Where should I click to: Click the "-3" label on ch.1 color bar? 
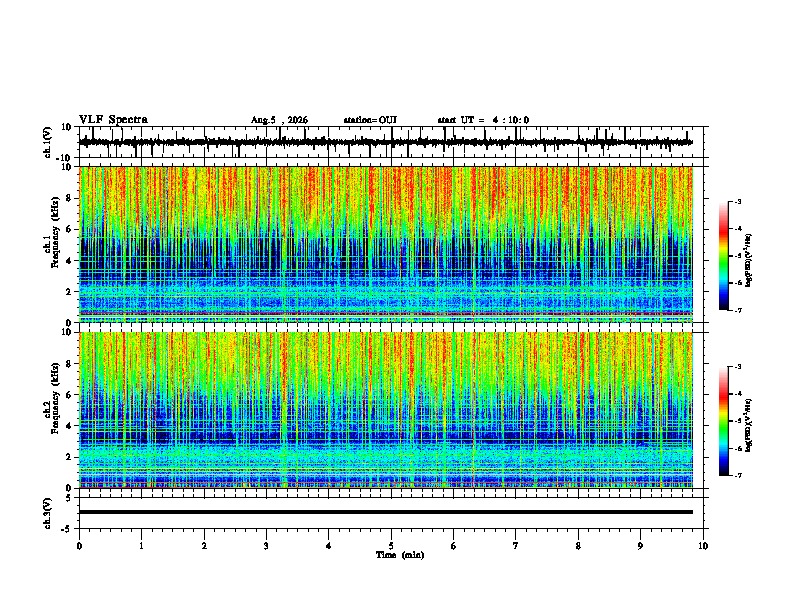738,201
